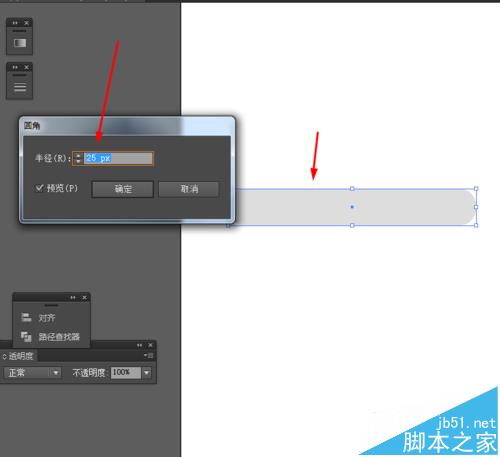Close the transparency panel
The image size is (500, 457).
coord(150,345)
